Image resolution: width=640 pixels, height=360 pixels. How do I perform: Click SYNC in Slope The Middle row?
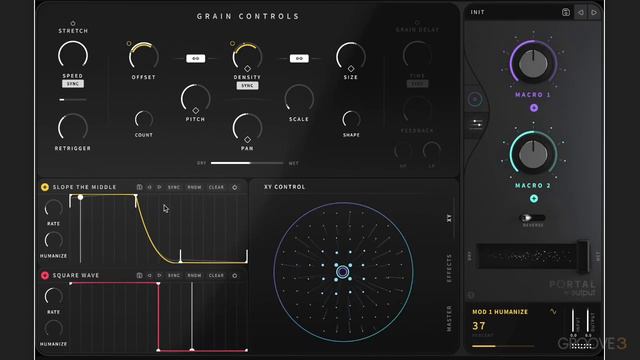click(174, 187)
